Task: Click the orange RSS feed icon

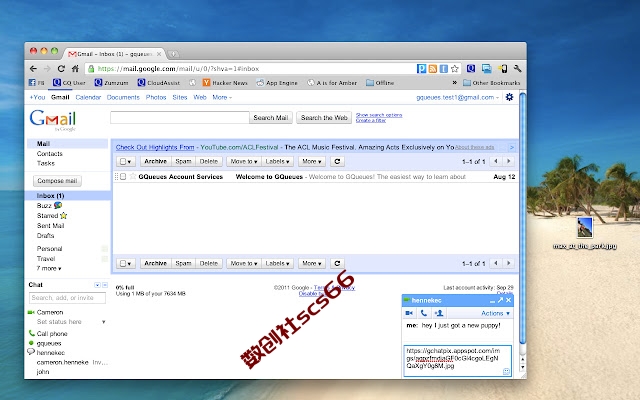Action: [x=433, y=69]
